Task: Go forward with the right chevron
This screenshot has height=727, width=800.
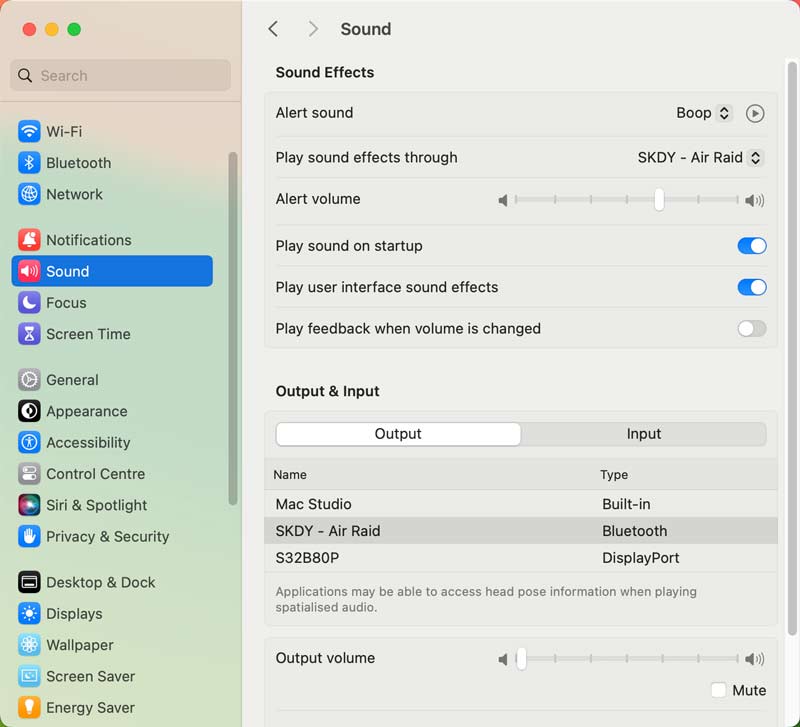Action: (313, 29)
